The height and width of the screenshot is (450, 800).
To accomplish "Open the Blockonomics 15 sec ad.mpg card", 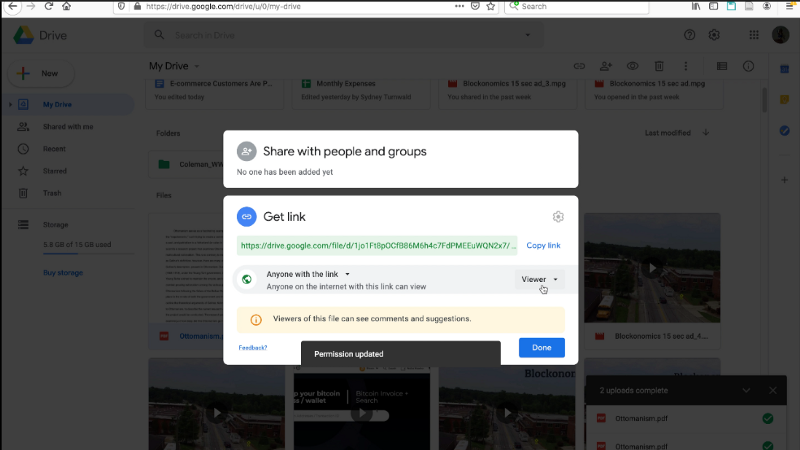I will (654, 93).
